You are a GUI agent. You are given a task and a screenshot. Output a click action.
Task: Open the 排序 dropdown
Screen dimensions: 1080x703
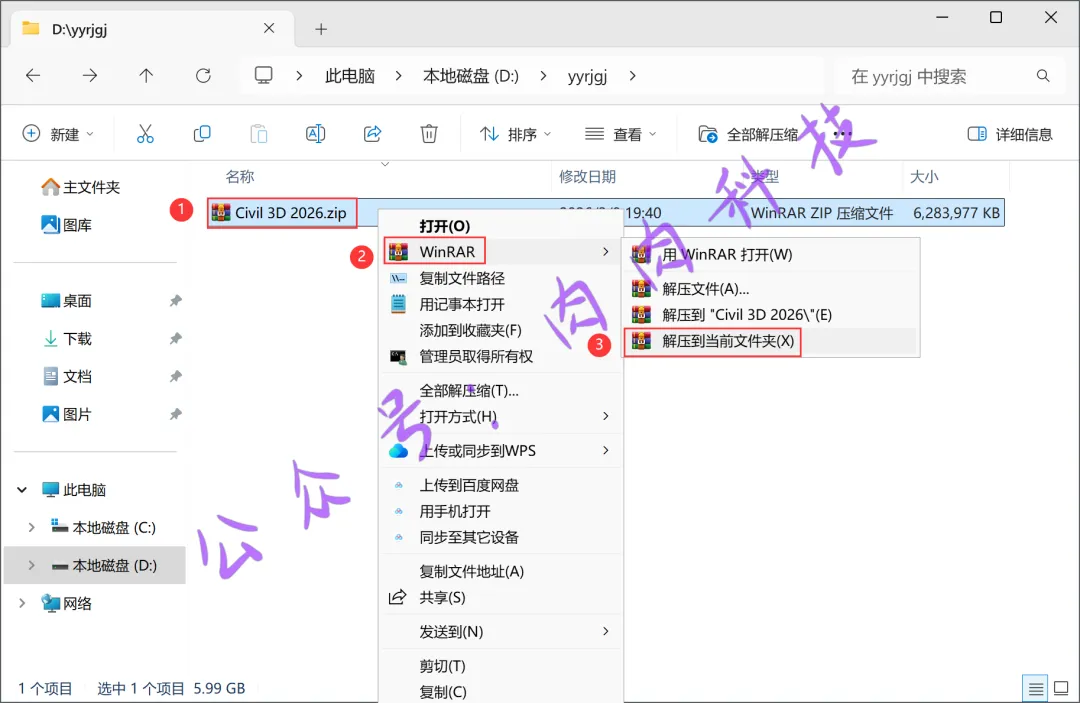pos(515,134)
